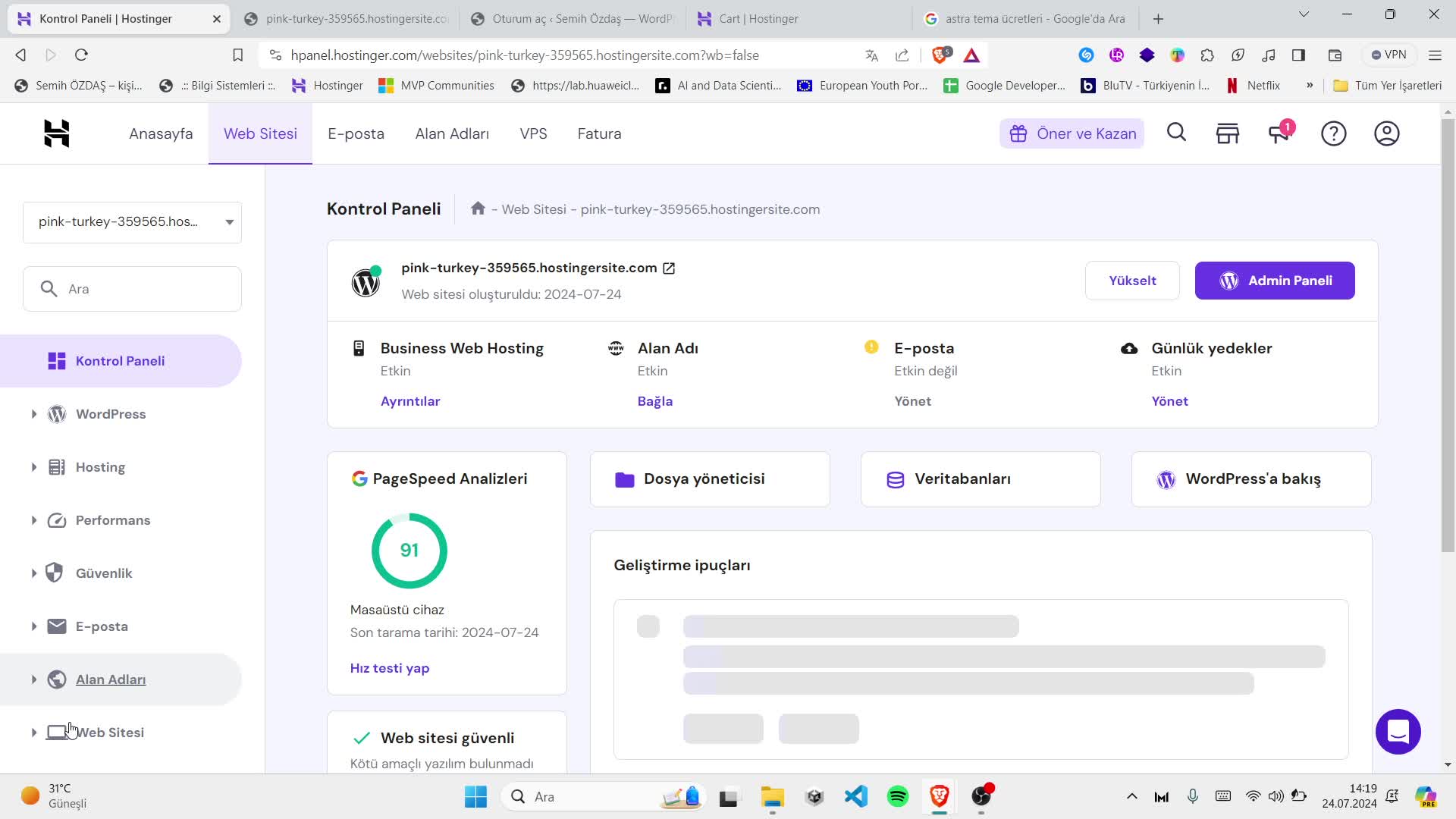Expand the Web Sitesi sidebar section
1456x819 pixels.
click(34, 733)
